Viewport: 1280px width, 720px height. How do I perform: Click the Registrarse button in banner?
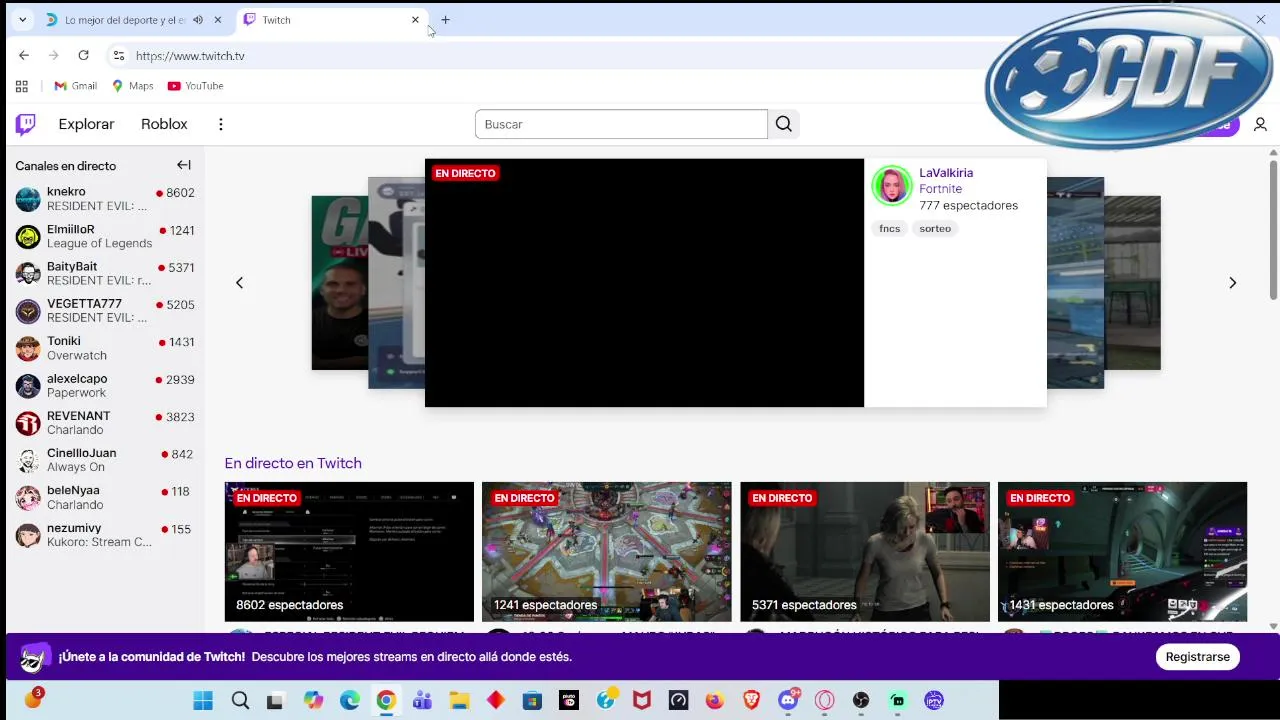pos(1197,657)
